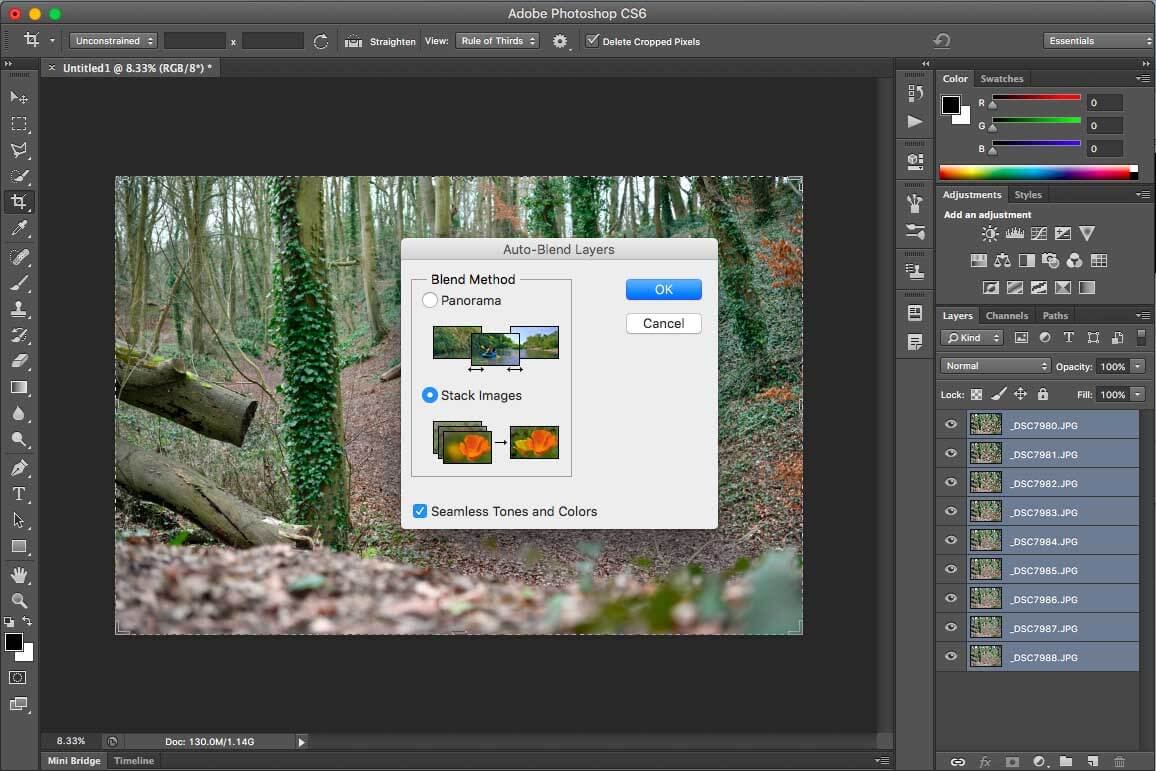Click the Levels adjustment icon
Image resolution: width=1156 pixels, height=771 pixels.
pos(1014,234)
